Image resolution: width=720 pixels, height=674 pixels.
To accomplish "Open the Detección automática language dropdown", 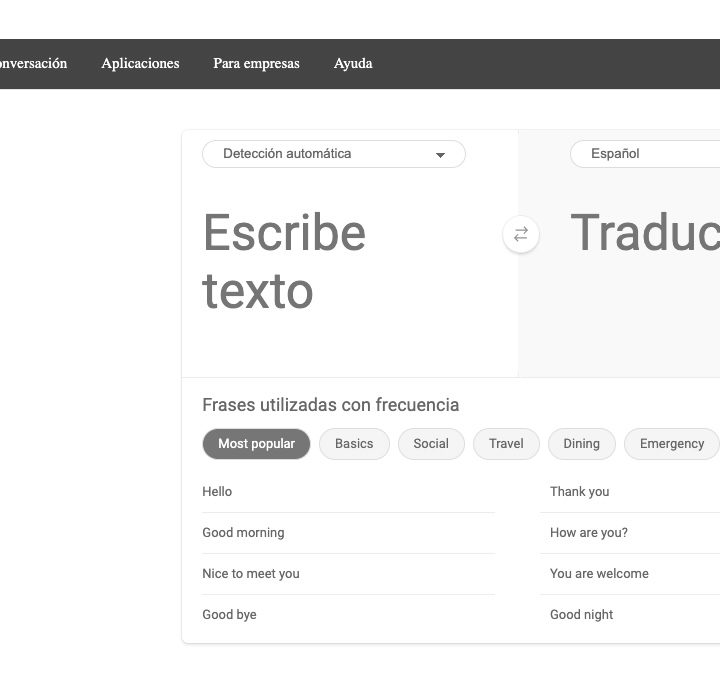I will click(x=334, y=154).
